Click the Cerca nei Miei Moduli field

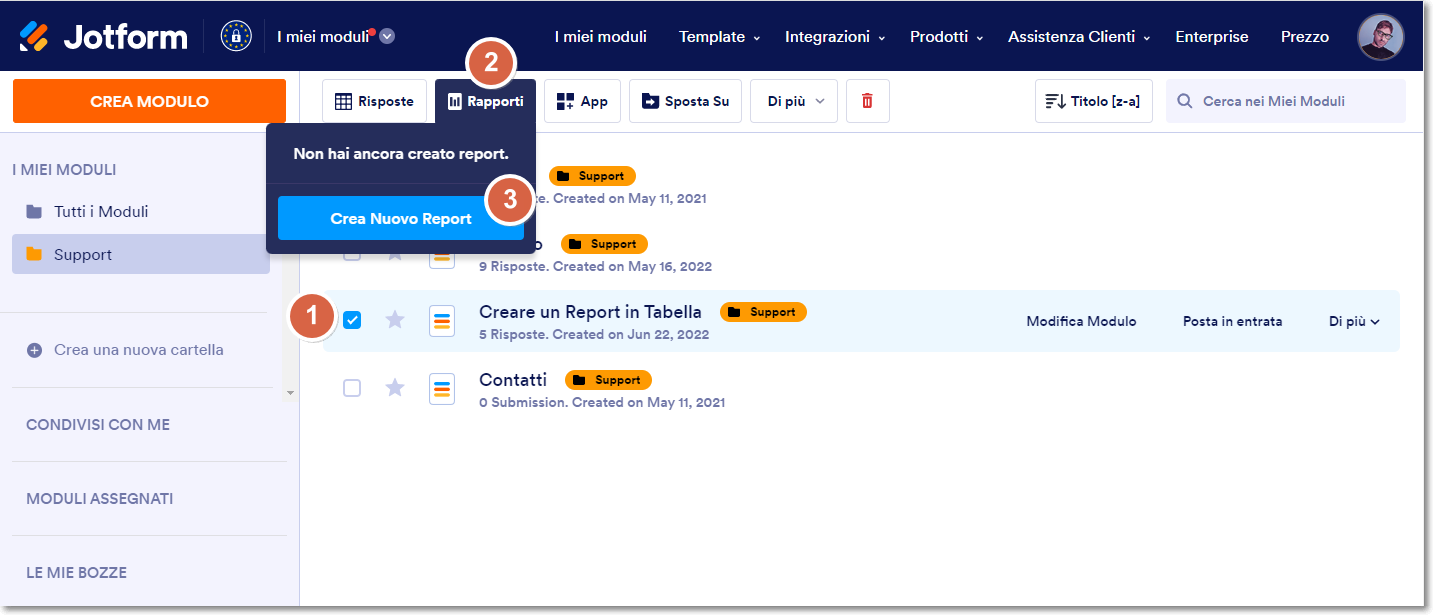(1286, 101)
